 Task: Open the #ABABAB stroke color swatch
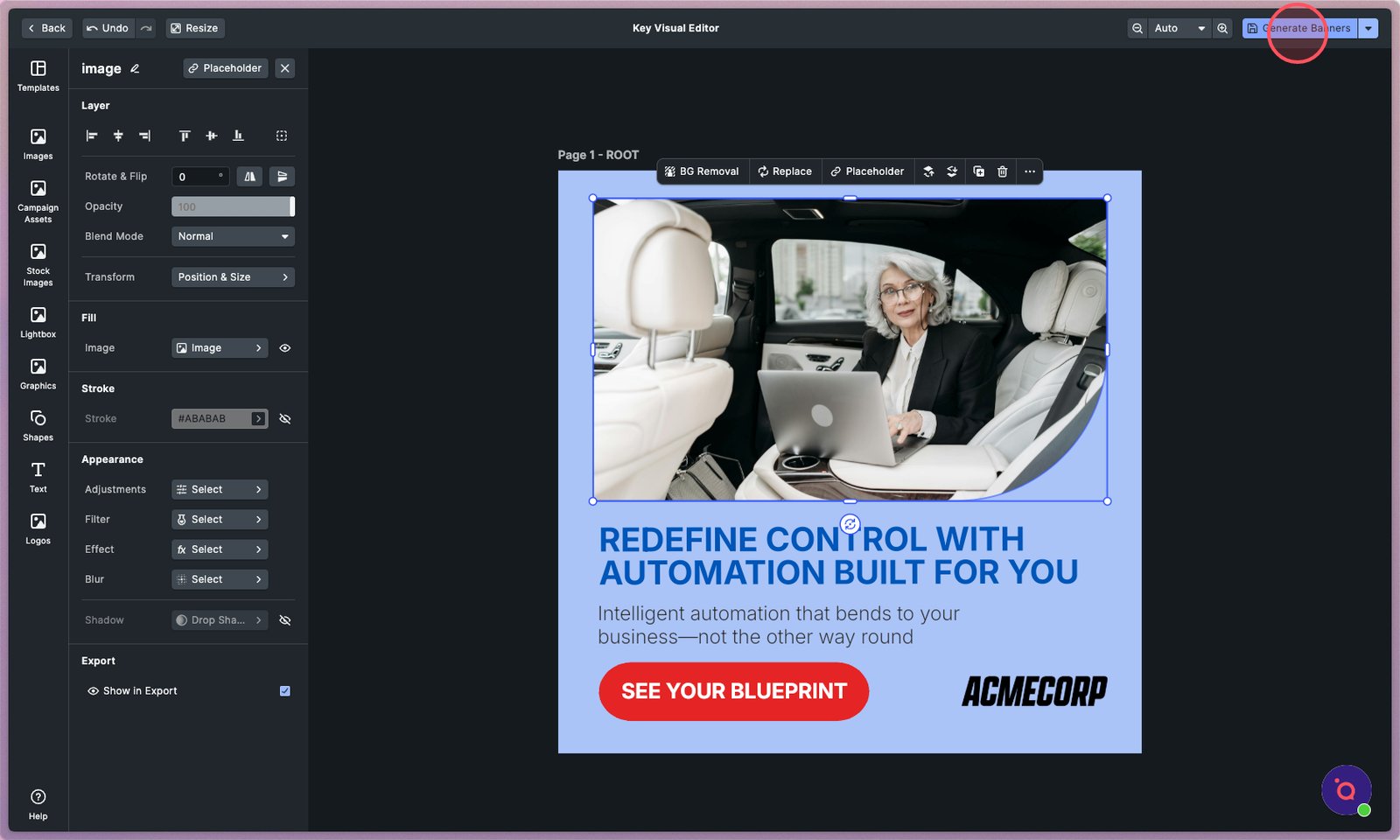pos(220,419)
